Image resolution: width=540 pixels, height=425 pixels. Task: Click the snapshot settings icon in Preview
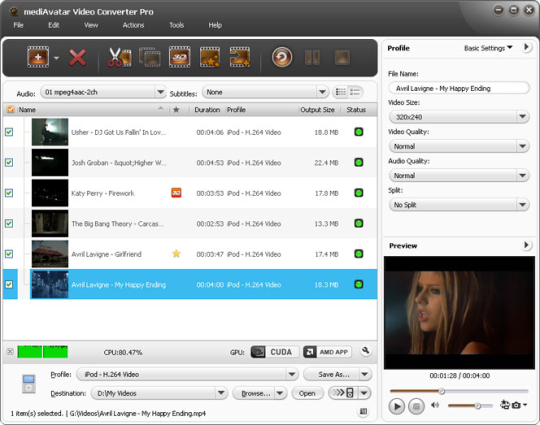pyautogui.click(x=505, y=405)
